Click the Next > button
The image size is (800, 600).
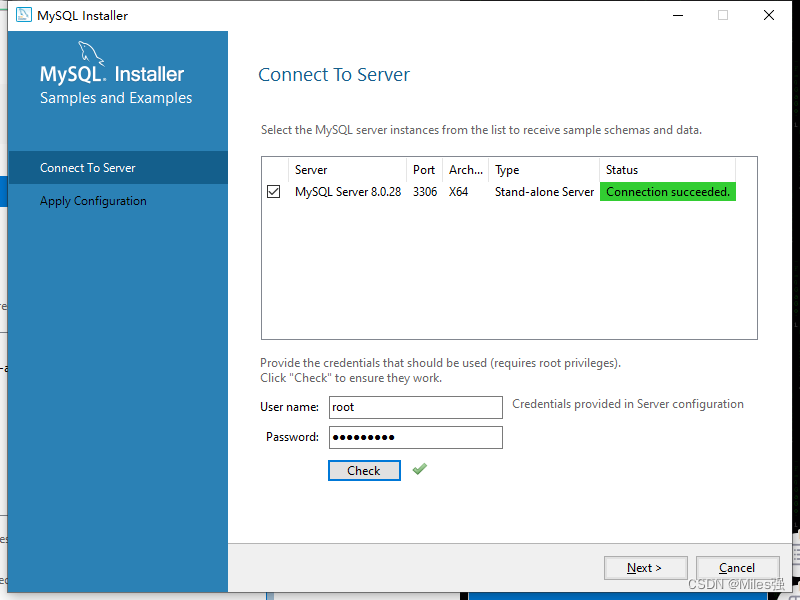click(x=645, y=568)
